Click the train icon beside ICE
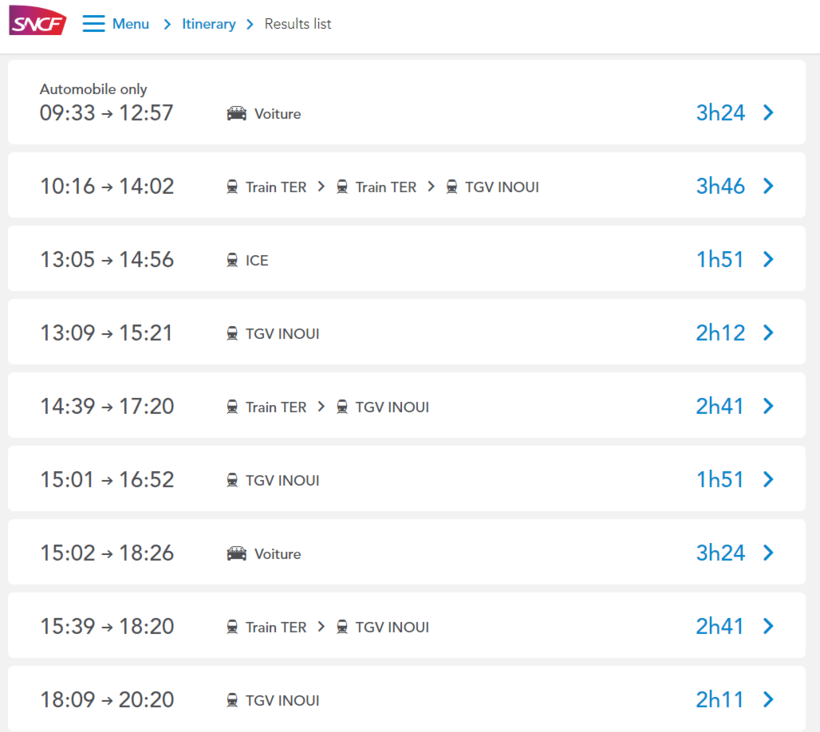 (x=233, y=261)
